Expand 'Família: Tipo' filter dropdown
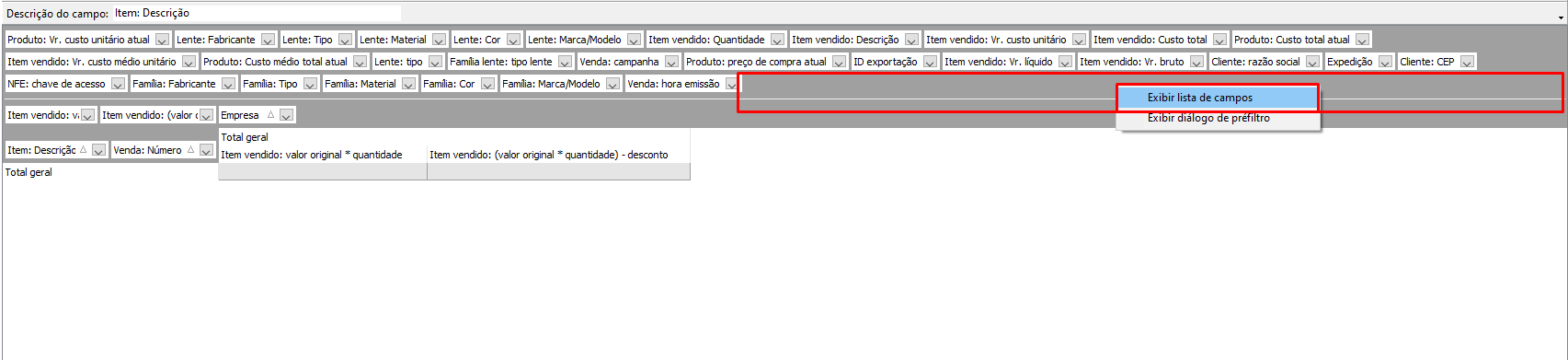This screenshot has width=1568, height=360. point(310,84)
